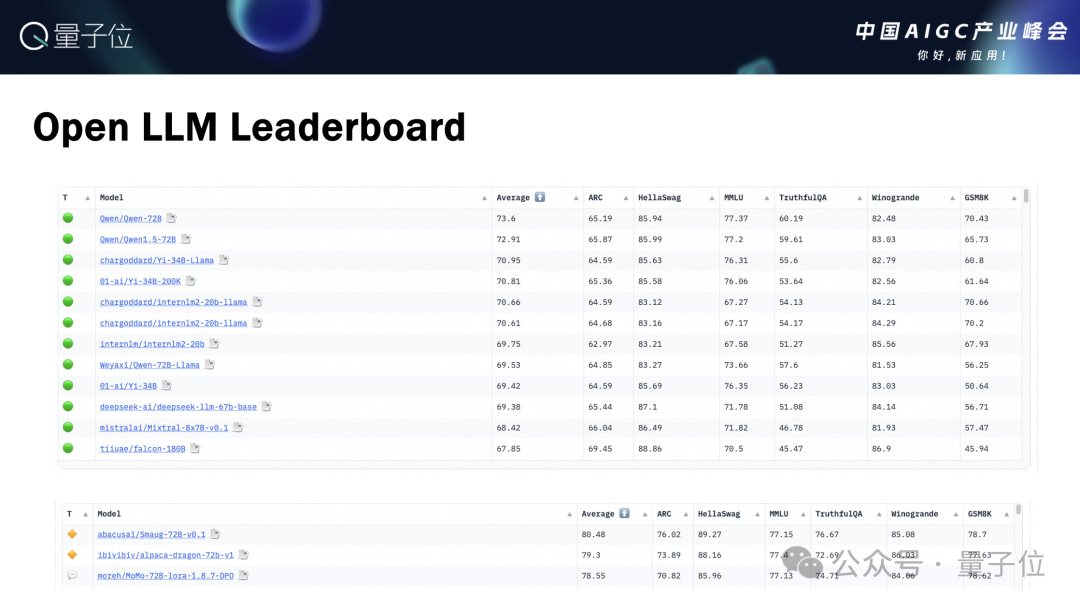Screen dimensions: 1080x607
Task: Open Qwen/Qwen1.5-72B model page
Action: point(138,239)
